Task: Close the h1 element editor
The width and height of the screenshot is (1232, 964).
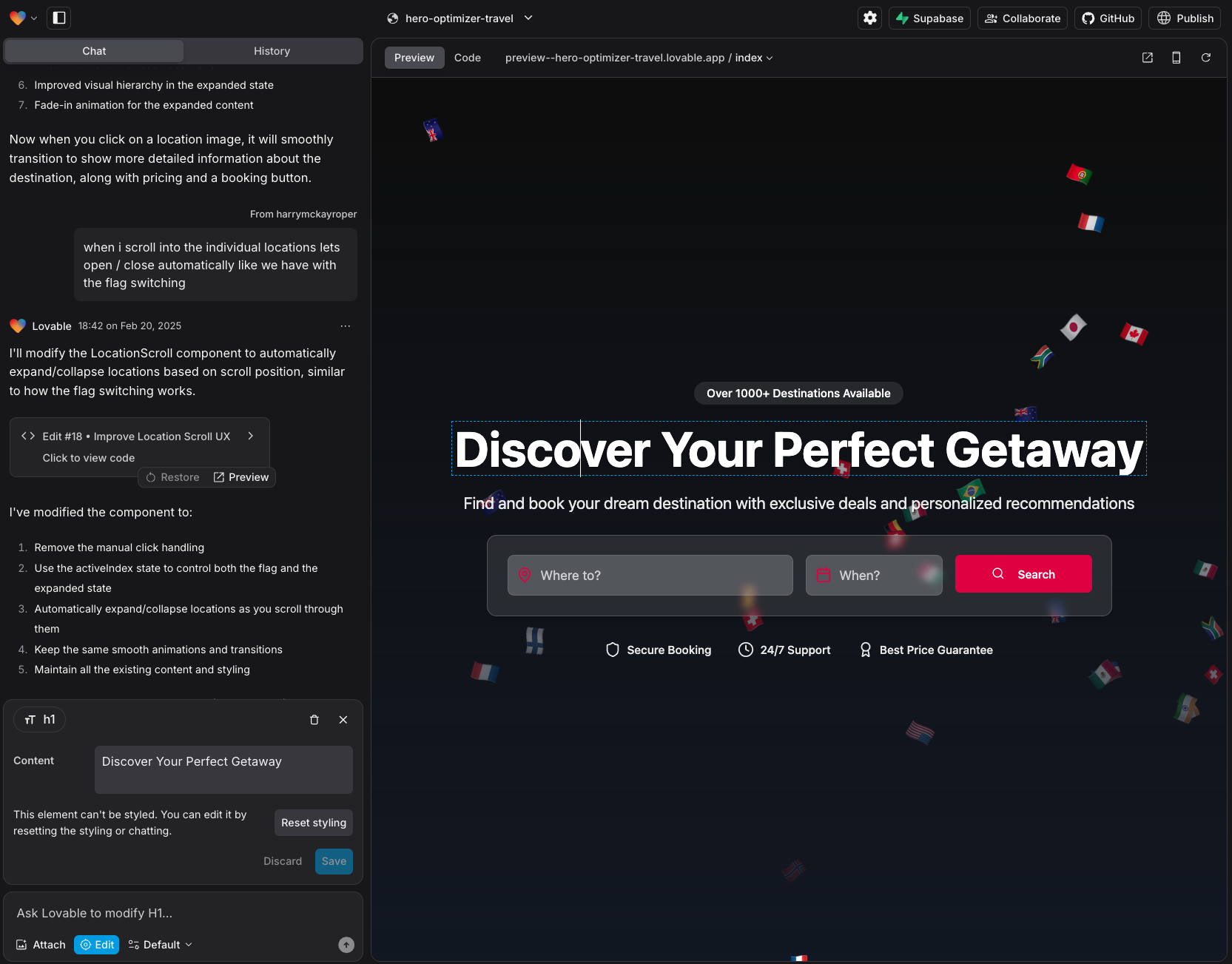Action: [x=343, y=719]
